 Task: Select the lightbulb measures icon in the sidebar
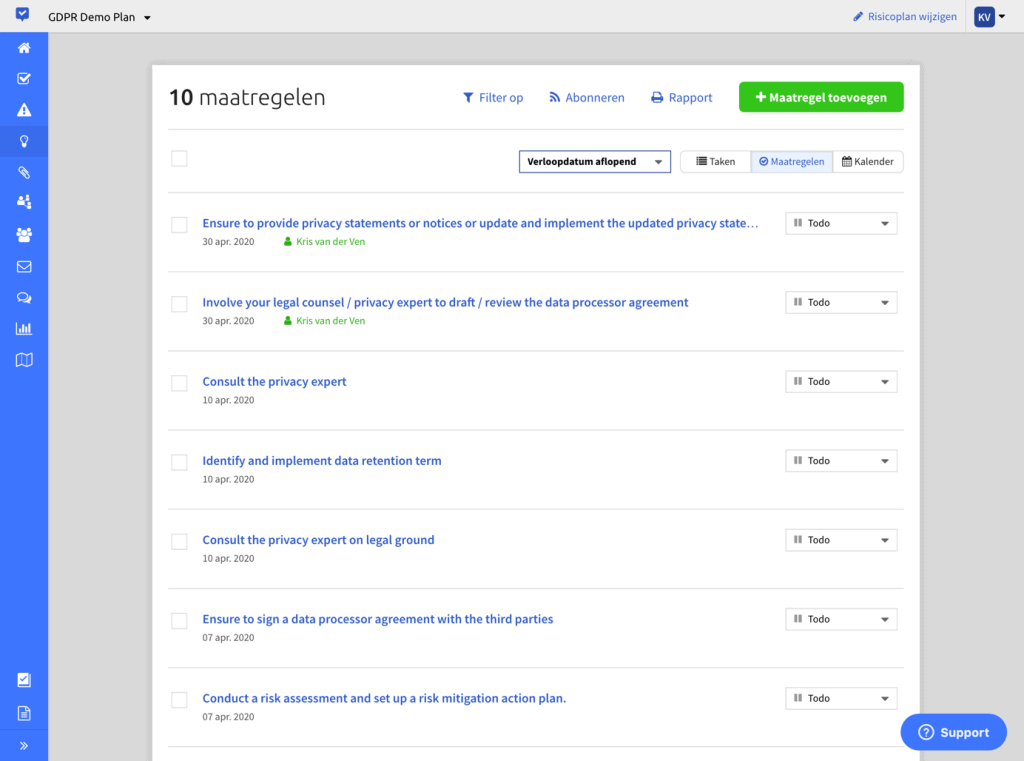click(x=24, y=140)
